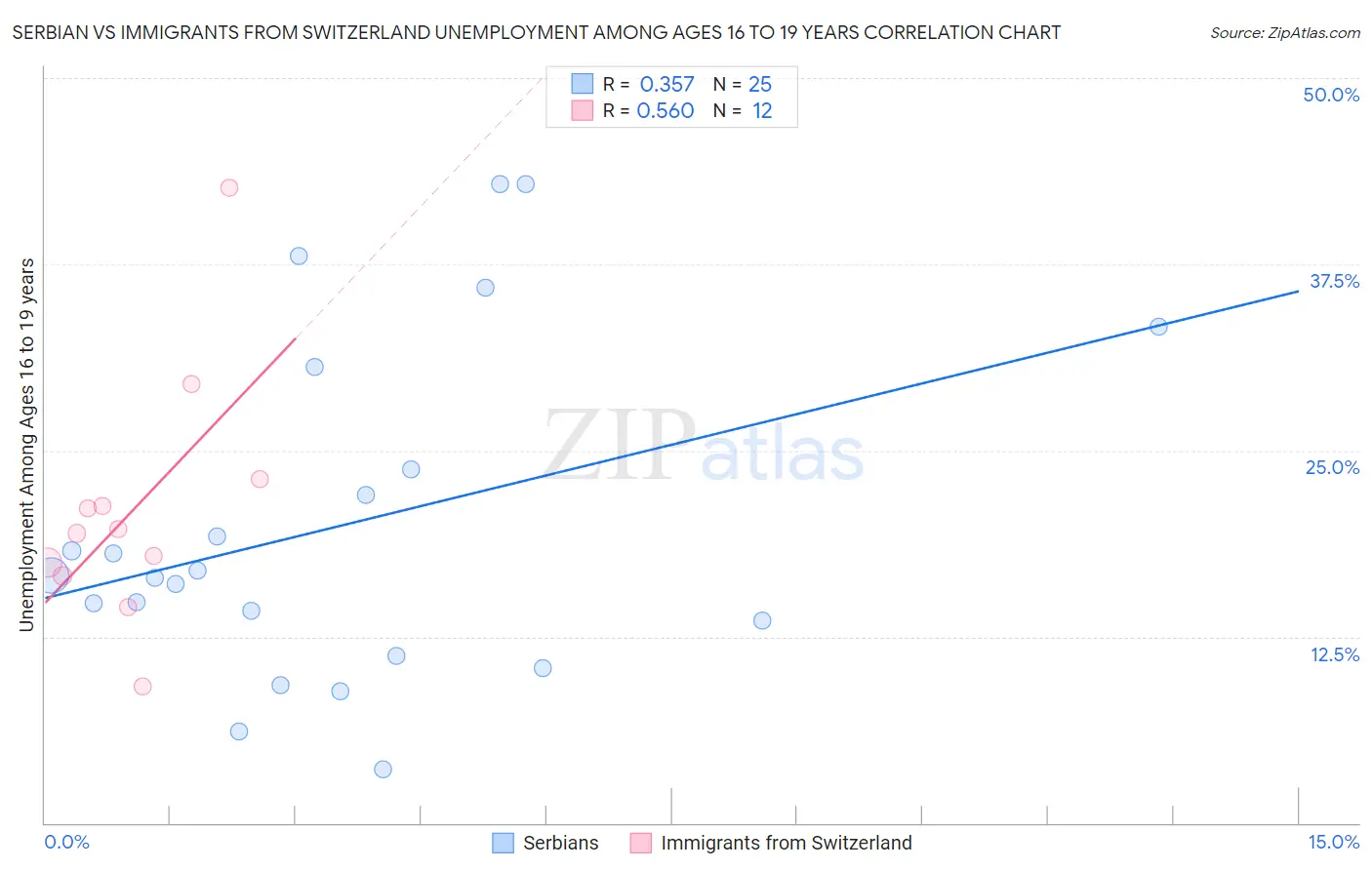Click the blue Serbians regression trend line
Viewport: 1372px width, 870px height.
tap(671, 444)
